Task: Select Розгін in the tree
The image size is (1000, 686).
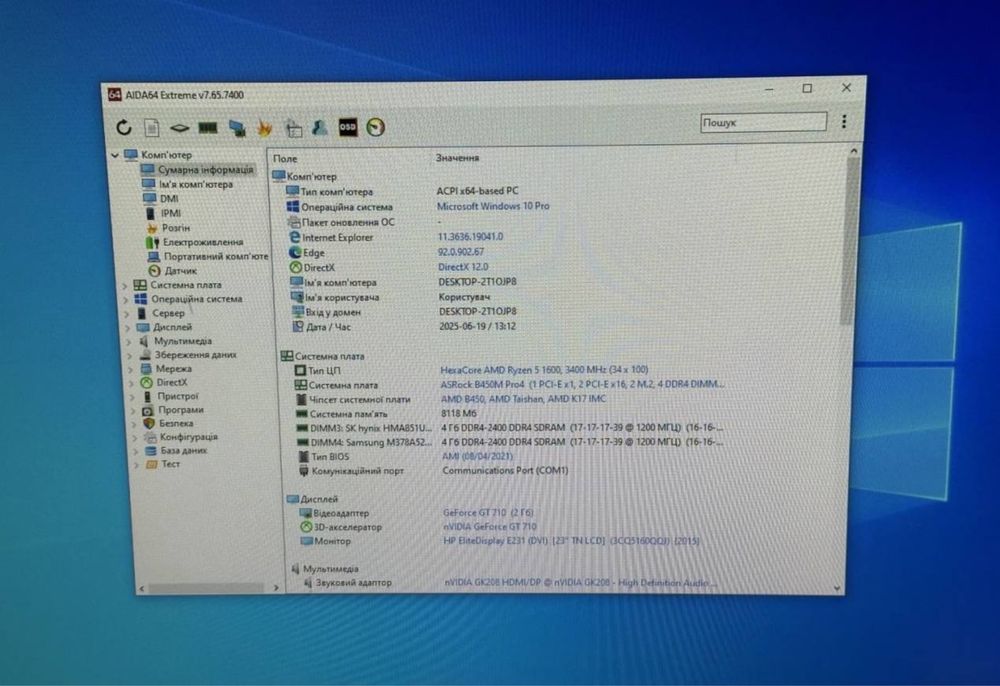Action: (176, 228)
